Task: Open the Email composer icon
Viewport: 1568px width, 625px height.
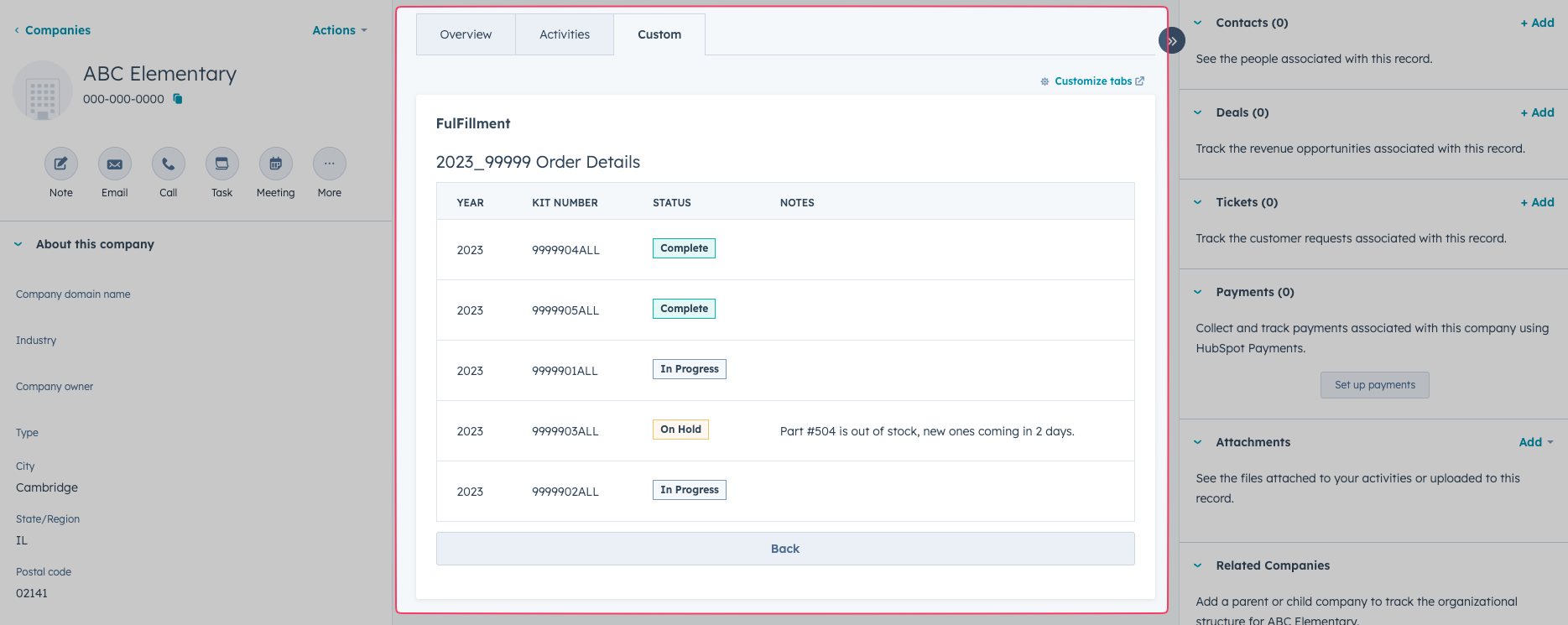Action: tap(115, 164)
